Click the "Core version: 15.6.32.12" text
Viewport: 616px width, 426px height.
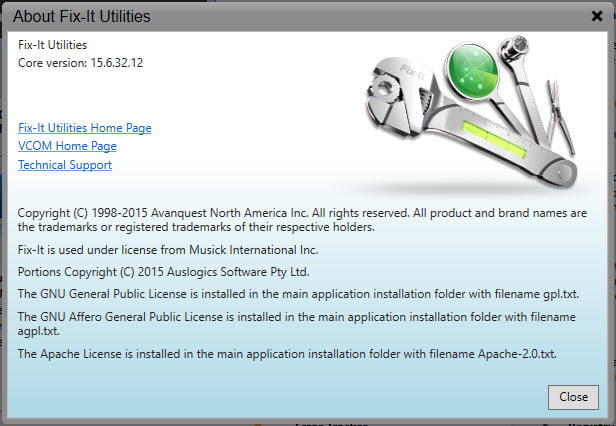81,63
